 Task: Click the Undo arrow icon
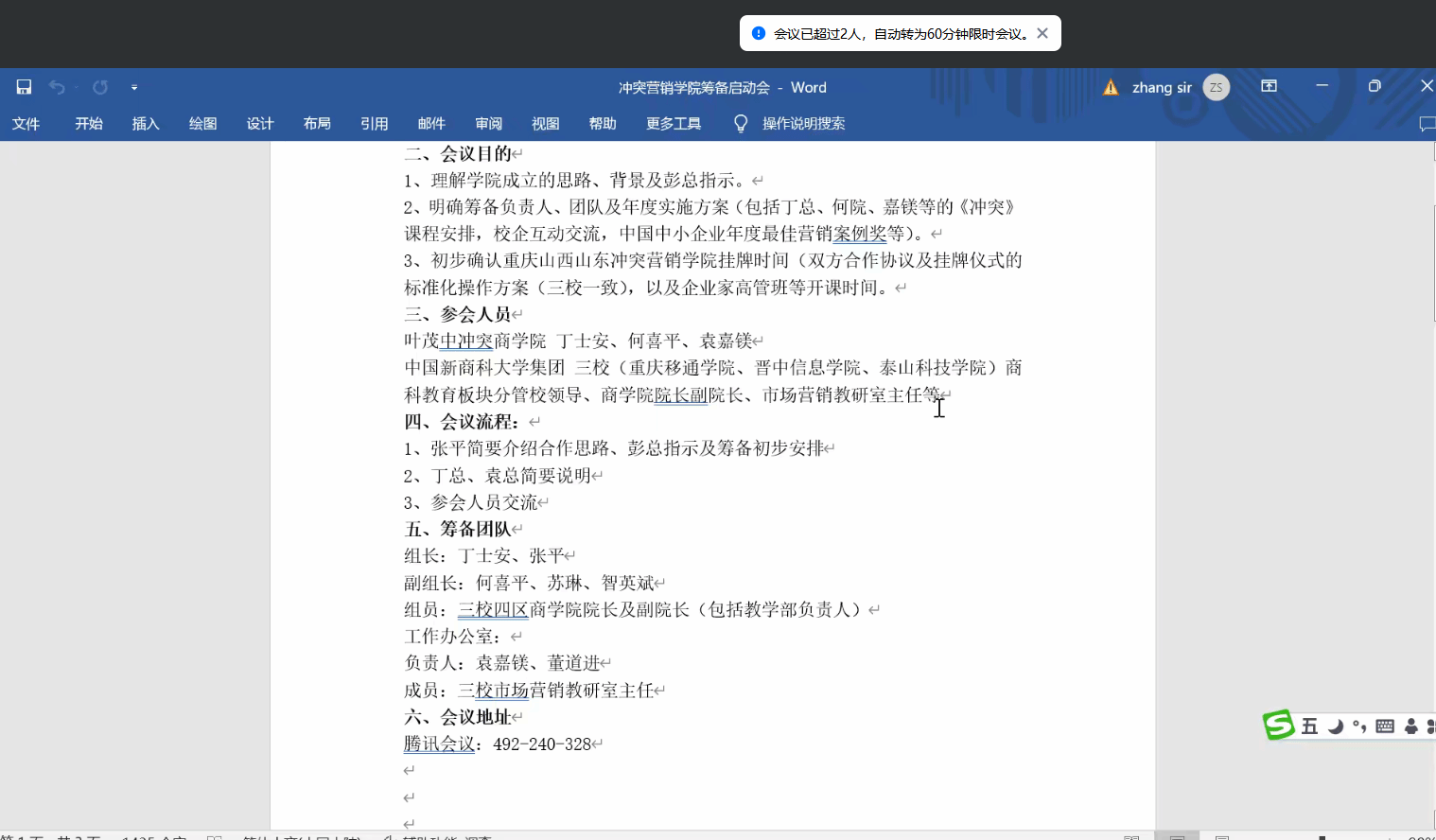[57, 87]
